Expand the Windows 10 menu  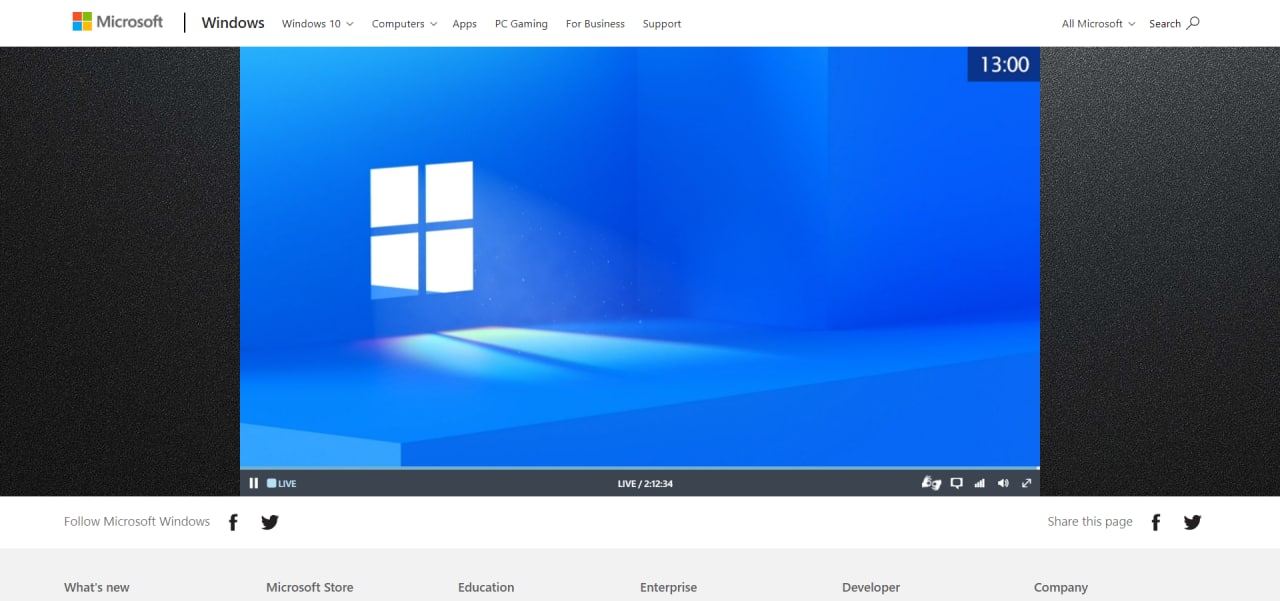(x=317, y=24)
